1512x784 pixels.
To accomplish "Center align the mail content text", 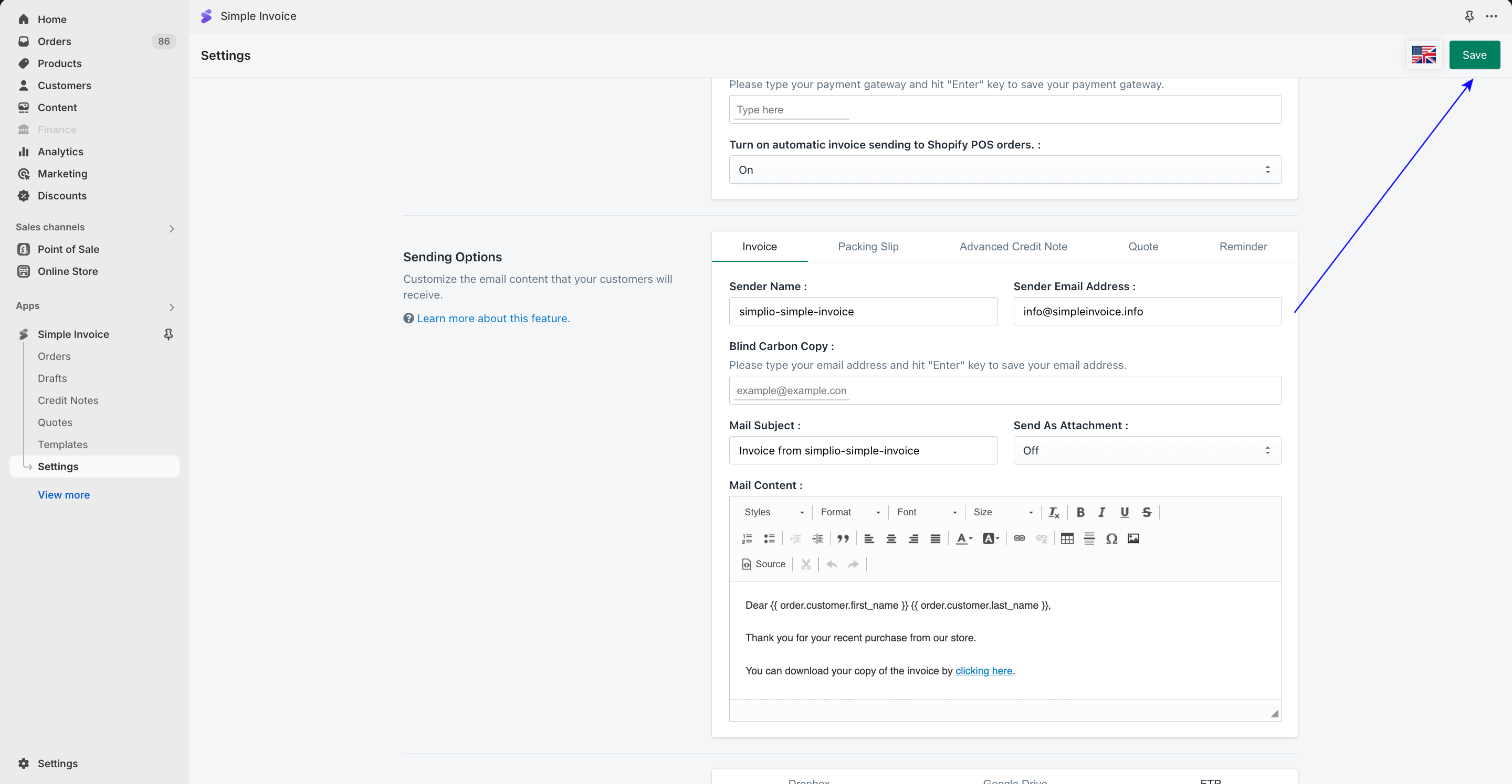I will point(891,539).
